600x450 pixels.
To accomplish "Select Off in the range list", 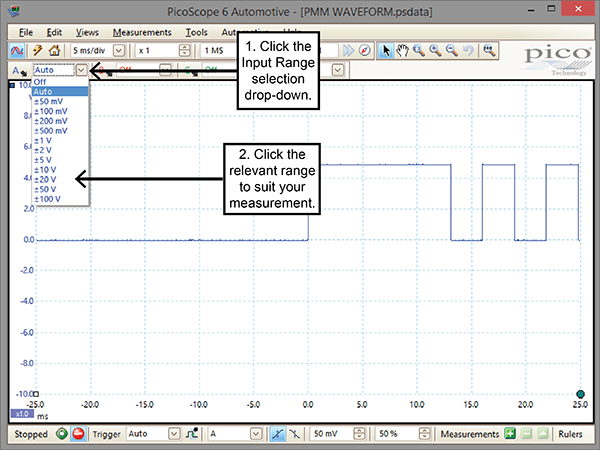I will [60, 82].
